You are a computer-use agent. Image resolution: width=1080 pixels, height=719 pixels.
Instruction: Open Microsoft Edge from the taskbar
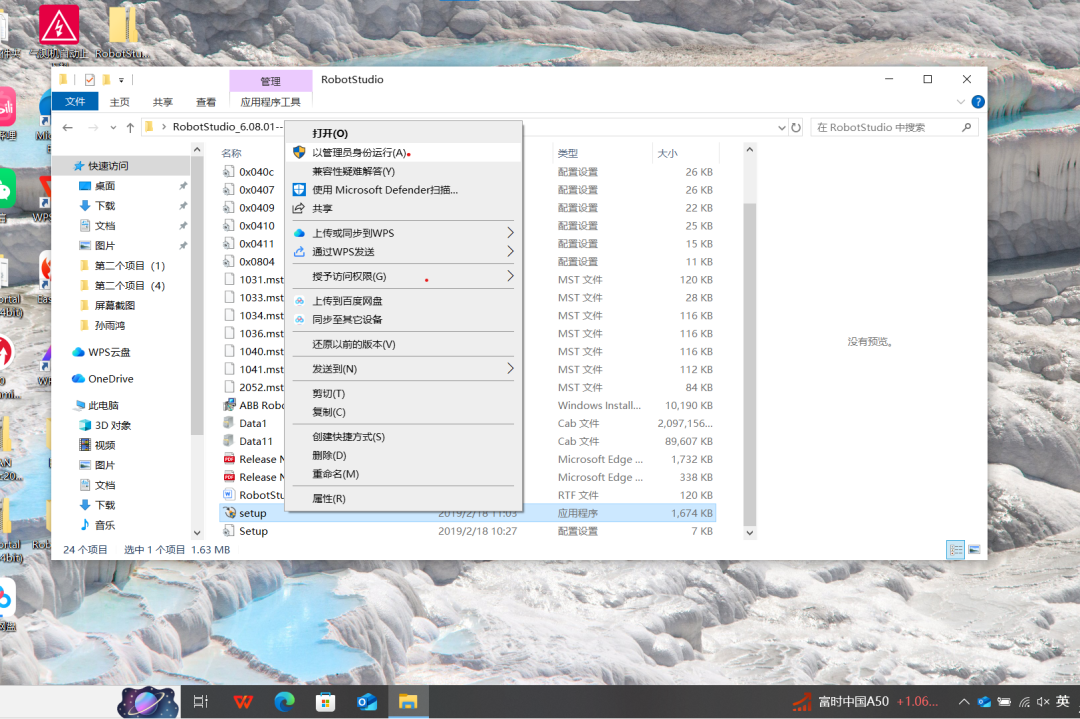[x=285, y=702]
